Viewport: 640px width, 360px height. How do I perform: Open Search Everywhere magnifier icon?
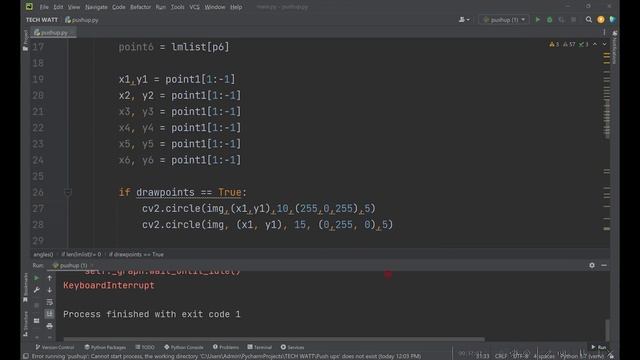(x=589, y=20)
